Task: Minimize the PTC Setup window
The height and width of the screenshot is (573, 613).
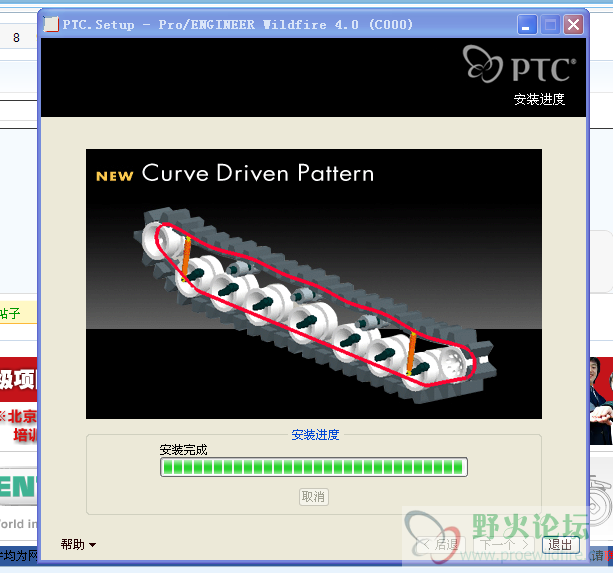Action: 527,25
